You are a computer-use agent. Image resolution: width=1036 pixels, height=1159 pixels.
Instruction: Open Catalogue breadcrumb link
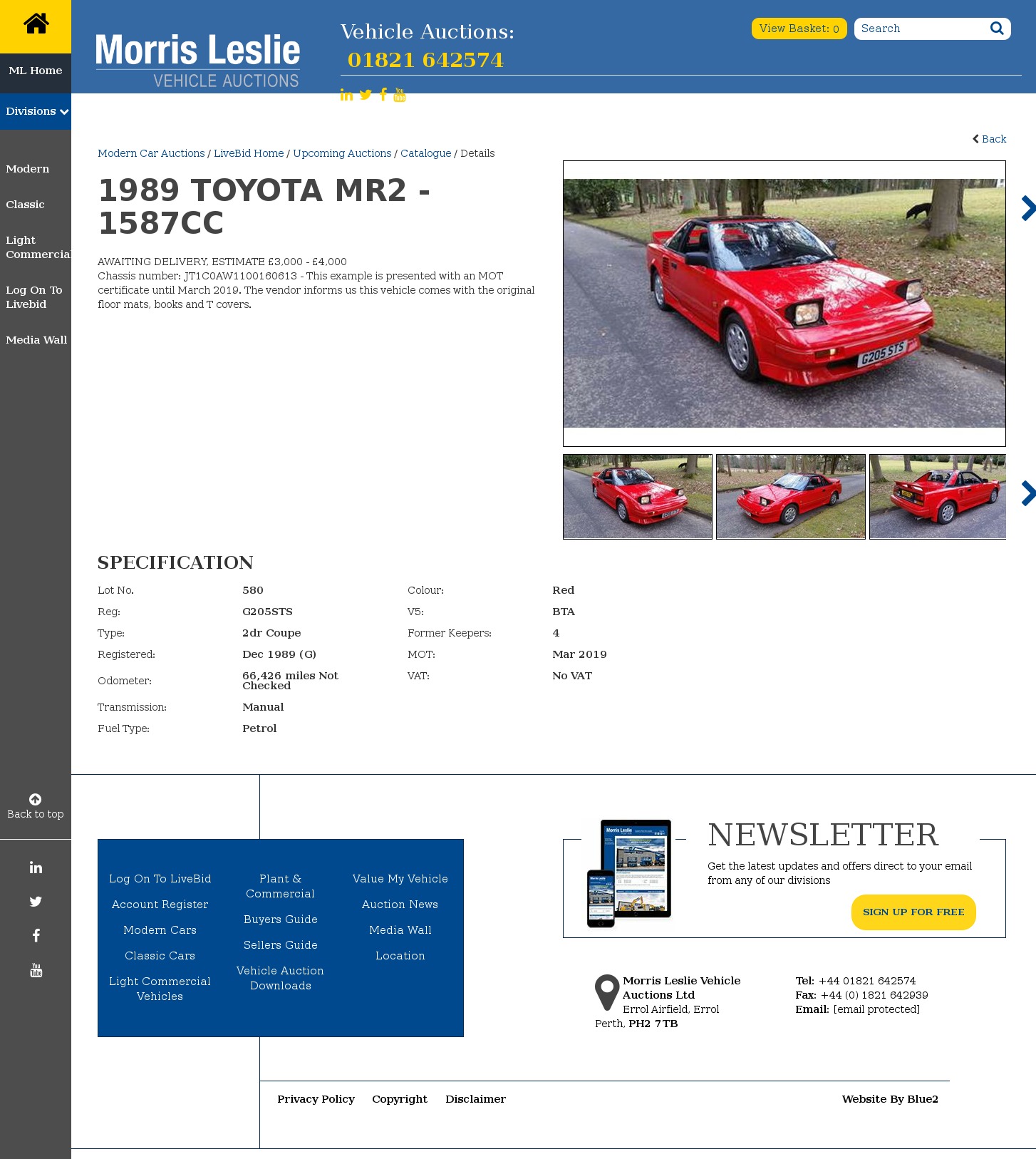coord(425,153)
